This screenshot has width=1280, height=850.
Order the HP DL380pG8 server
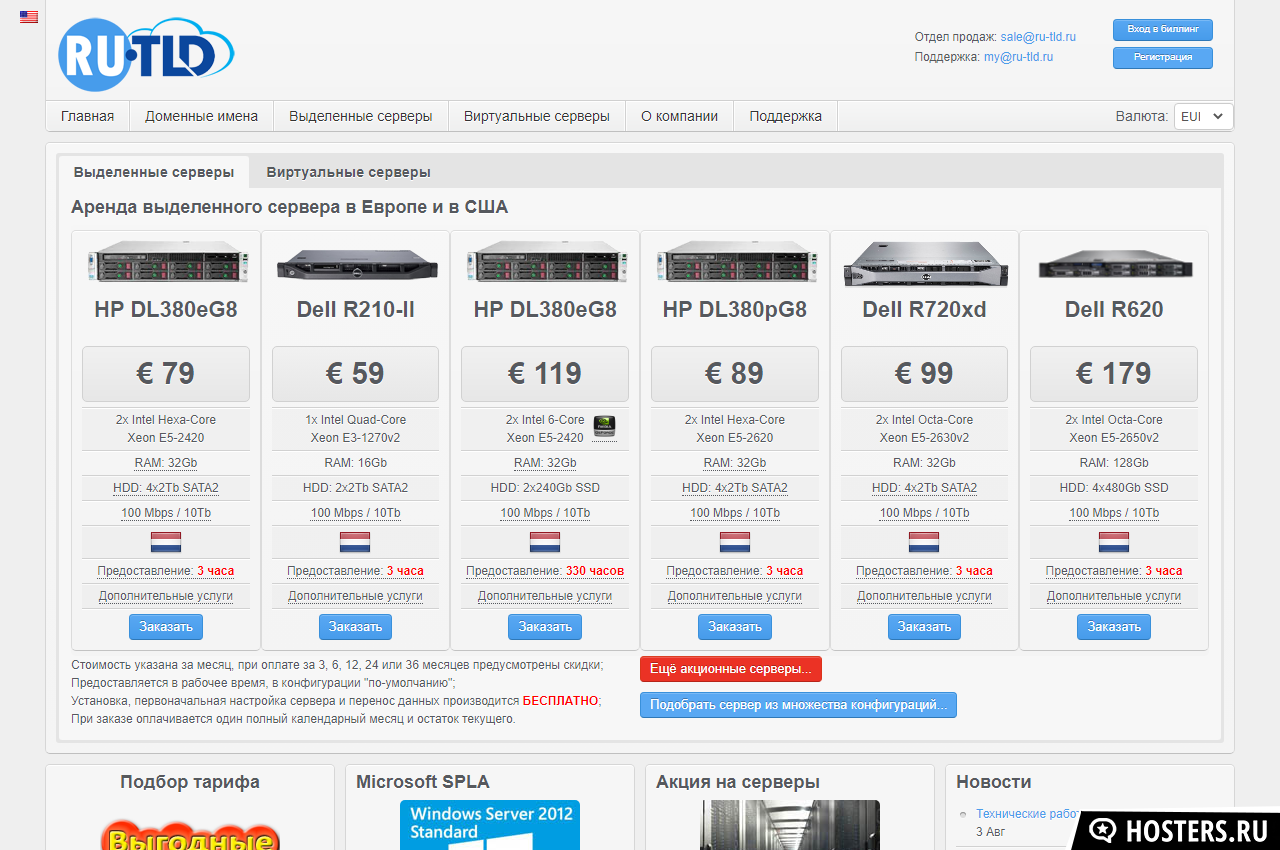(x=735, y=627)
